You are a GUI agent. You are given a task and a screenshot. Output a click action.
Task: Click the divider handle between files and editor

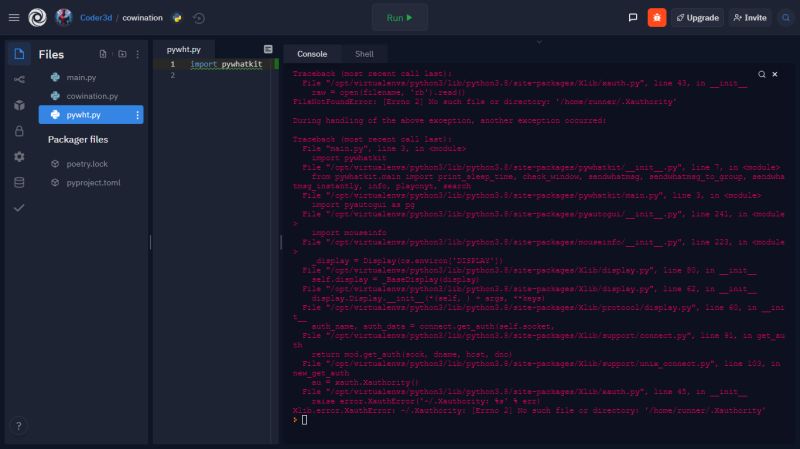(150, 242)
